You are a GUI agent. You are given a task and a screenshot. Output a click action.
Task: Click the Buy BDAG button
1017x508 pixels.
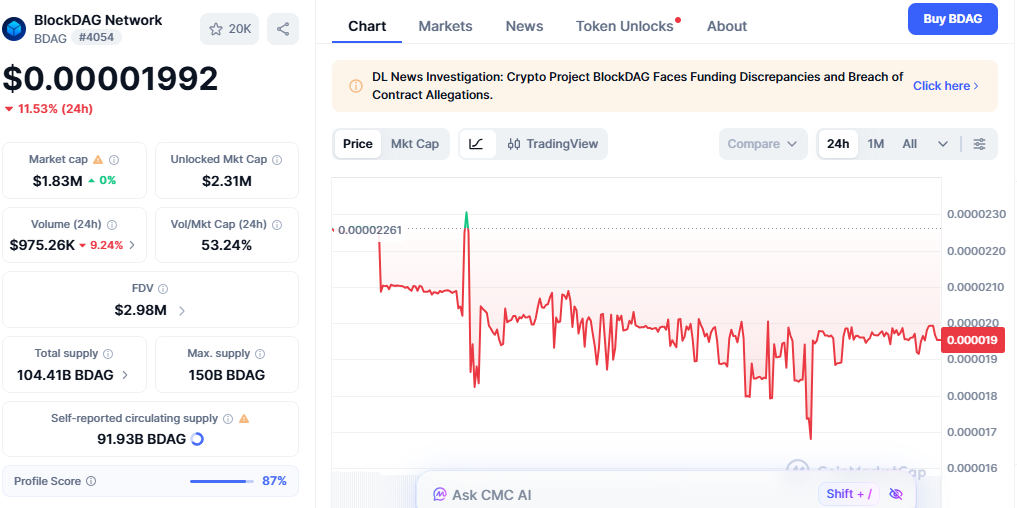pos(953,19)
